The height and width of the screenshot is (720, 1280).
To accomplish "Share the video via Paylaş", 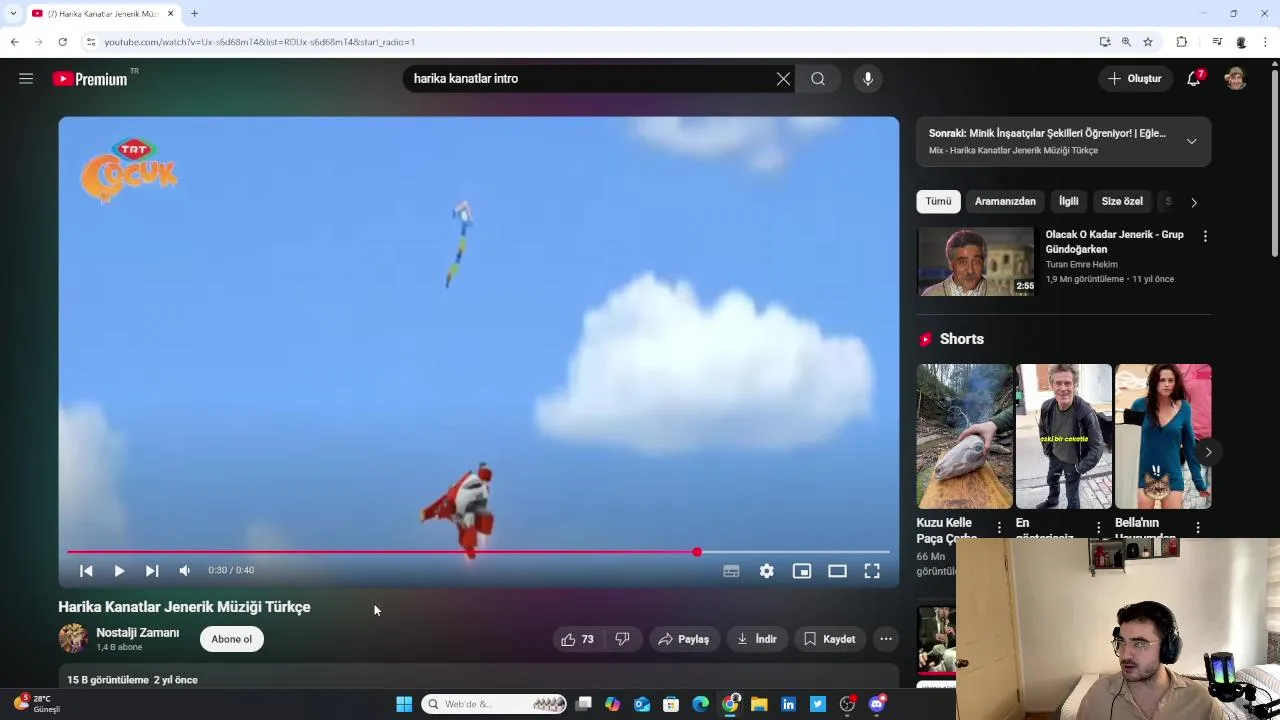I will point(684,639).
